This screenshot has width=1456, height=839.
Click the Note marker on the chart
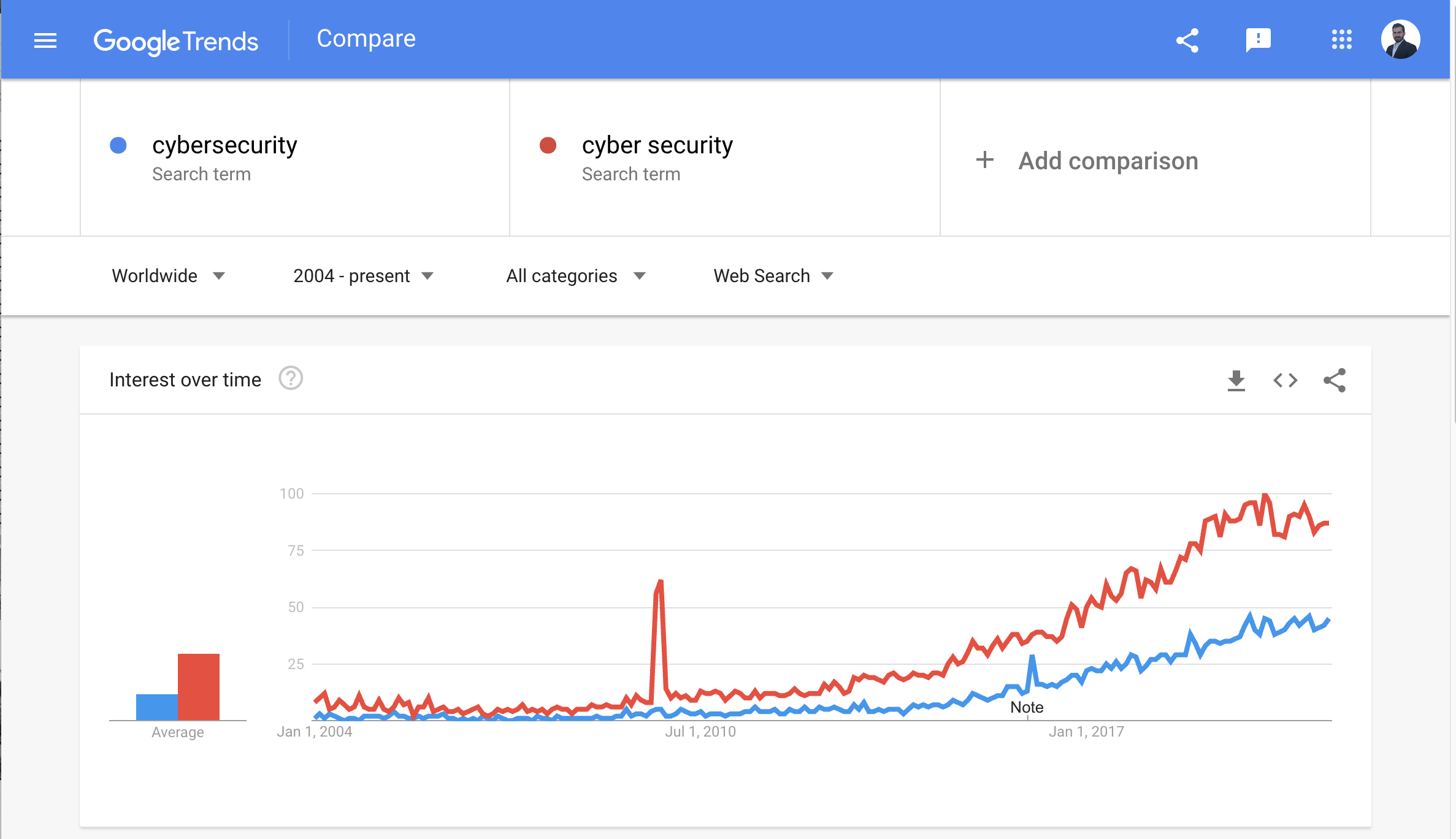(1027, 707)
